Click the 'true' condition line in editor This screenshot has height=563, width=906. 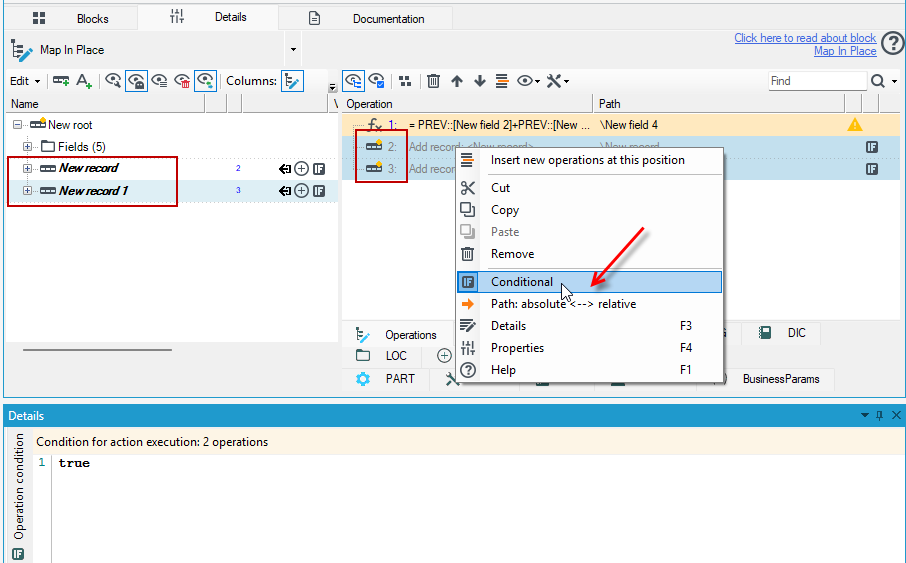(74, 463)
